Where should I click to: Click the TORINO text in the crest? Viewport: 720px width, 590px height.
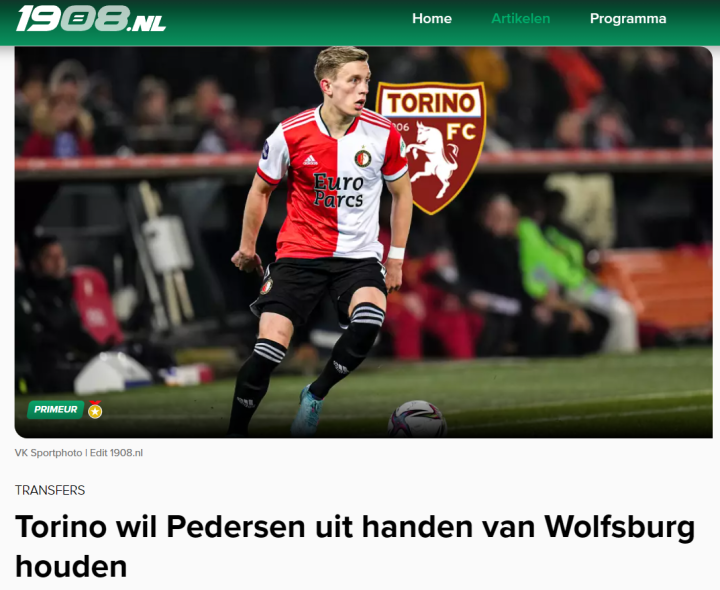[432, 102]
